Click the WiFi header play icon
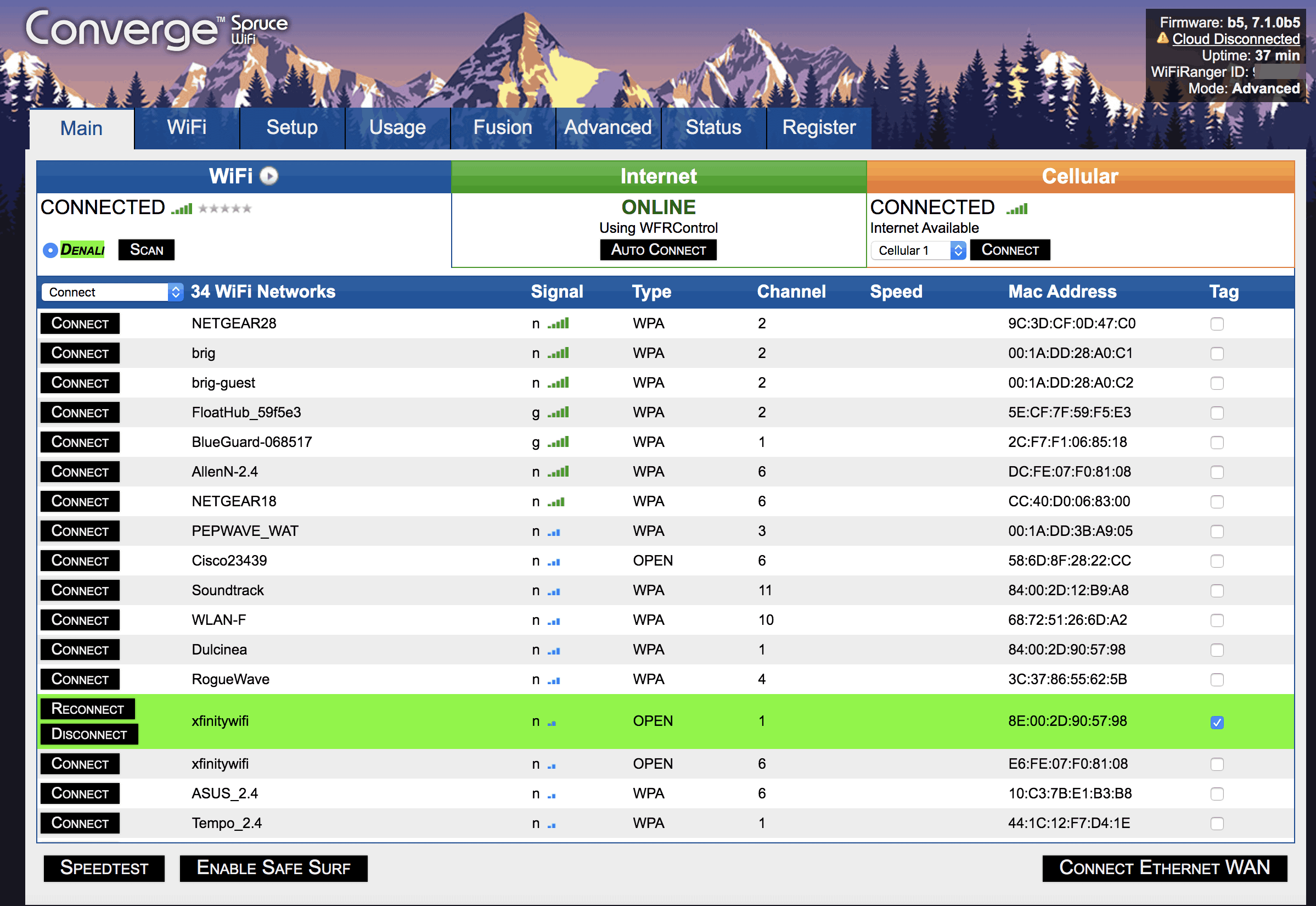 click(269, 176)
